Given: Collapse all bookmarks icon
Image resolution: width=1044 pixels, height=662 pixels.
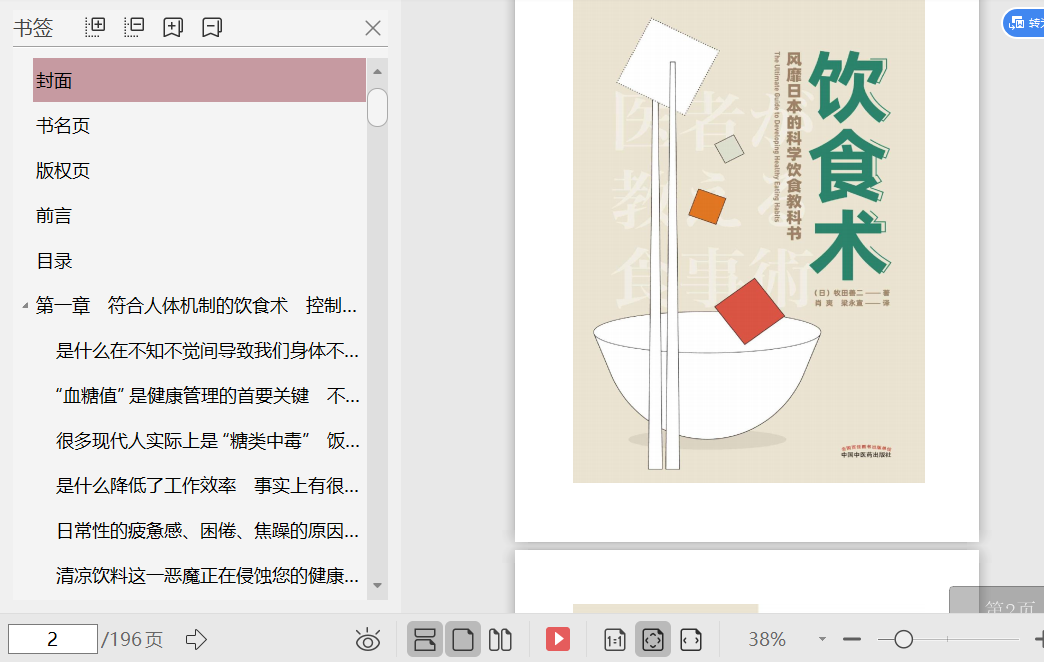Looking at the screenshot, I should (x=134, y=27).
